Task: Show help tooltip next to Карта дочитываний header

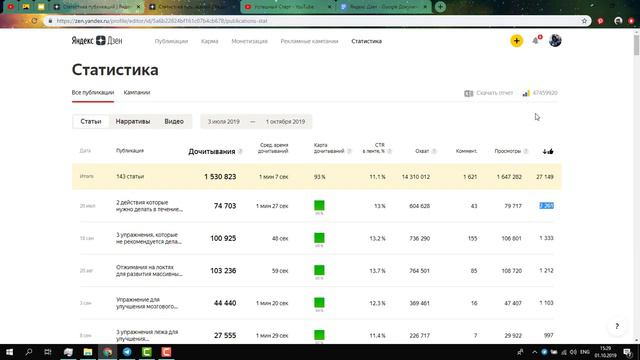Action: (349, 151)
